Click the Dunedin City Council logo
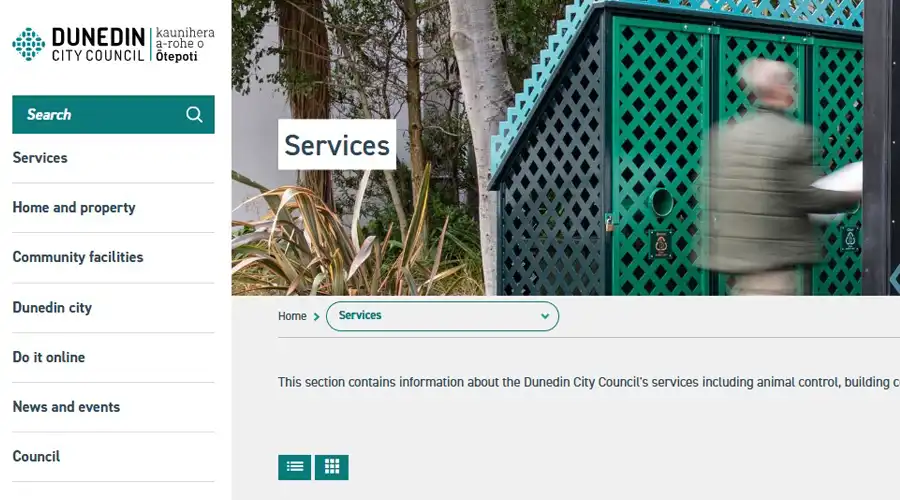Image resolution: width=900 pixels, height=500 pixels. (x=113, y=44)
